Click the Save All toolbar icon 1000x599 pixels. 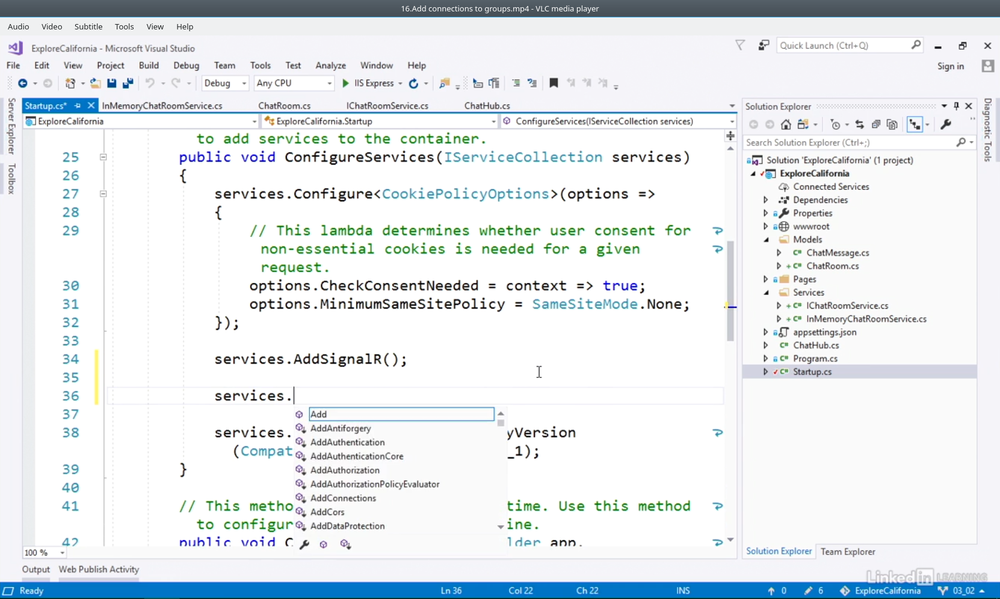pyautogui.click(x=127, y=84)
